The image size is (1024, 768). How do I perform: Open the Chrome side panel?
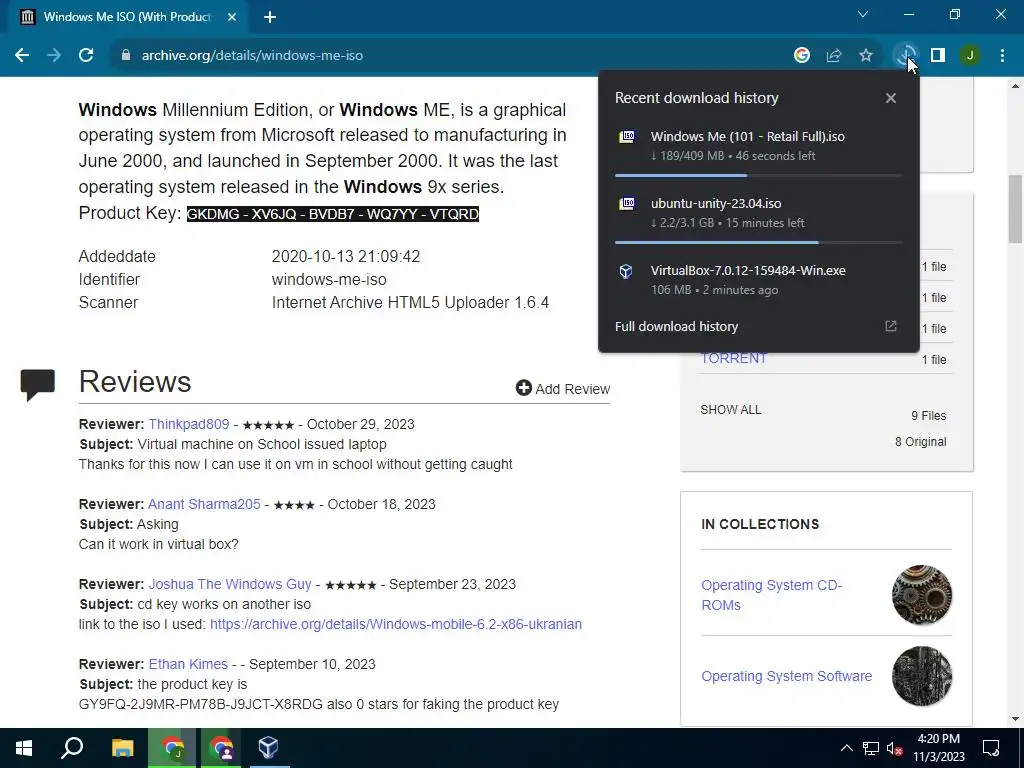[938, 56]
